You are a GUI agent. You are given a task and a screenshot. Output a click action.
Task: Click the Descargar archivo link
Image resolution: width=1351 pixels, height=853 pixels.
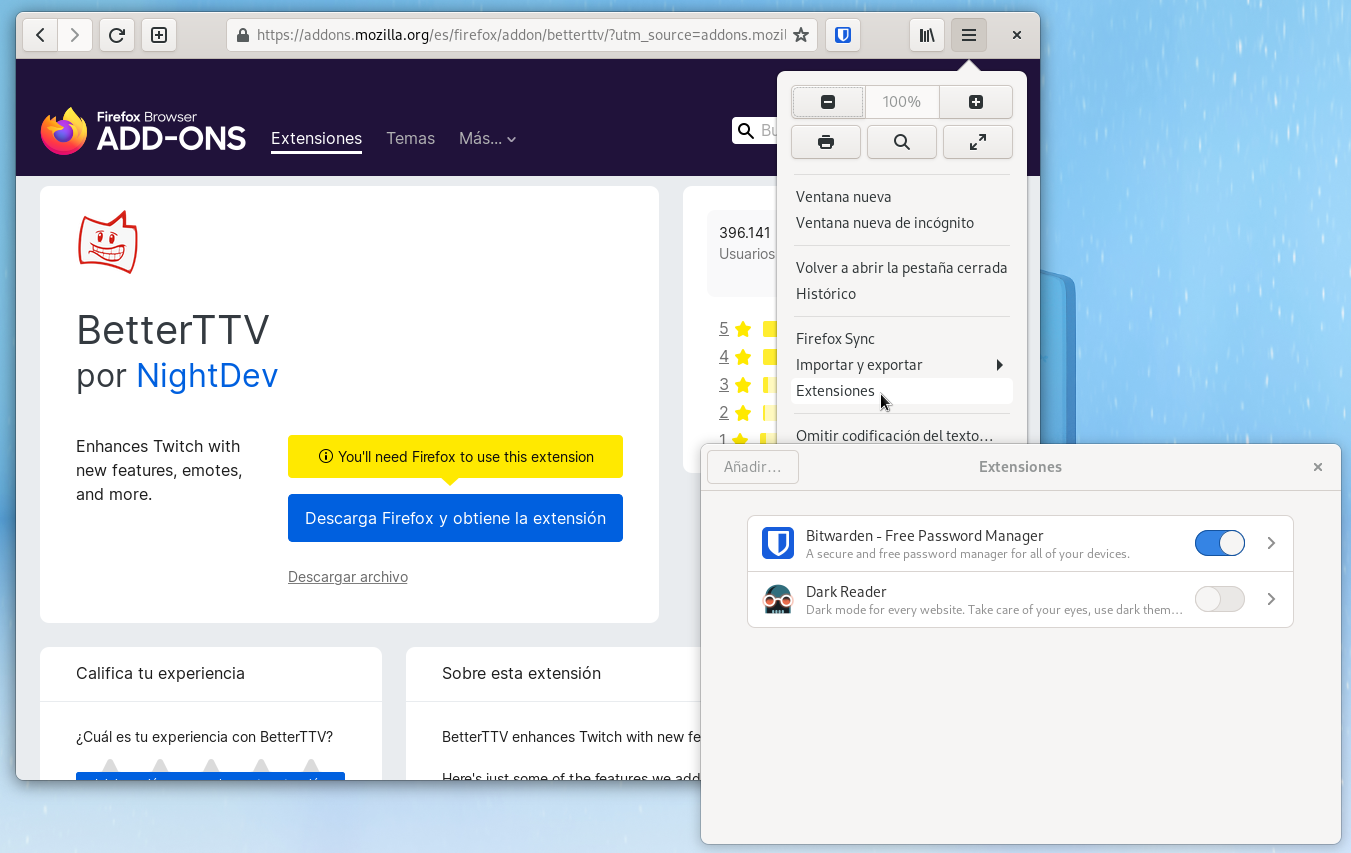tap(347, 576)
